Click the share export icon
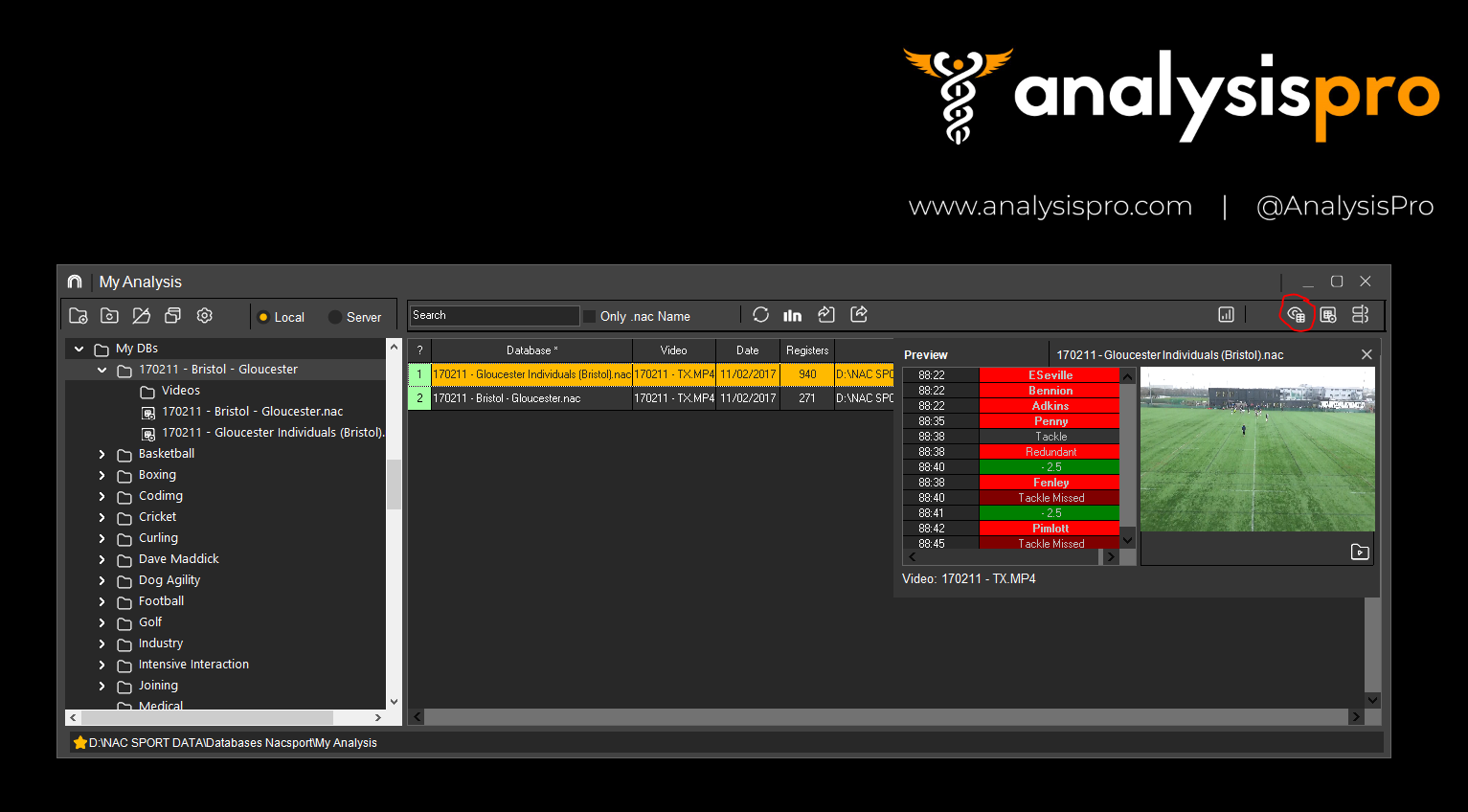The width and height of the screenshot is (1468, 812). pos(859,314)
